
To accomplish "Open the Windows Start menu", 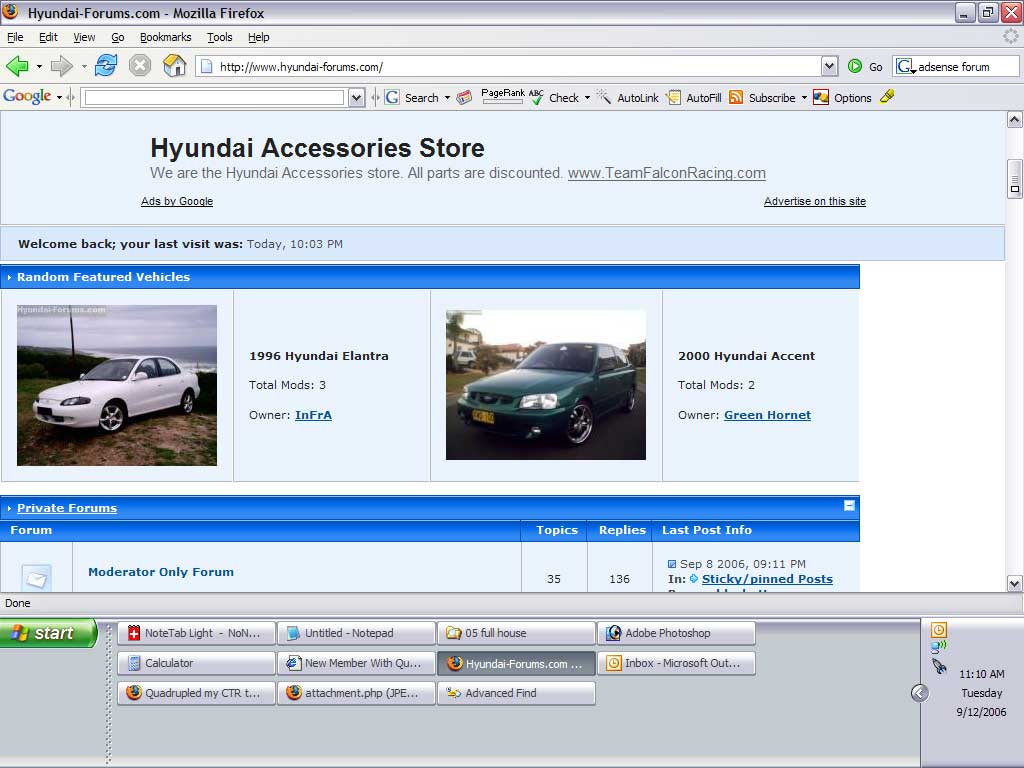I will 48,633.
